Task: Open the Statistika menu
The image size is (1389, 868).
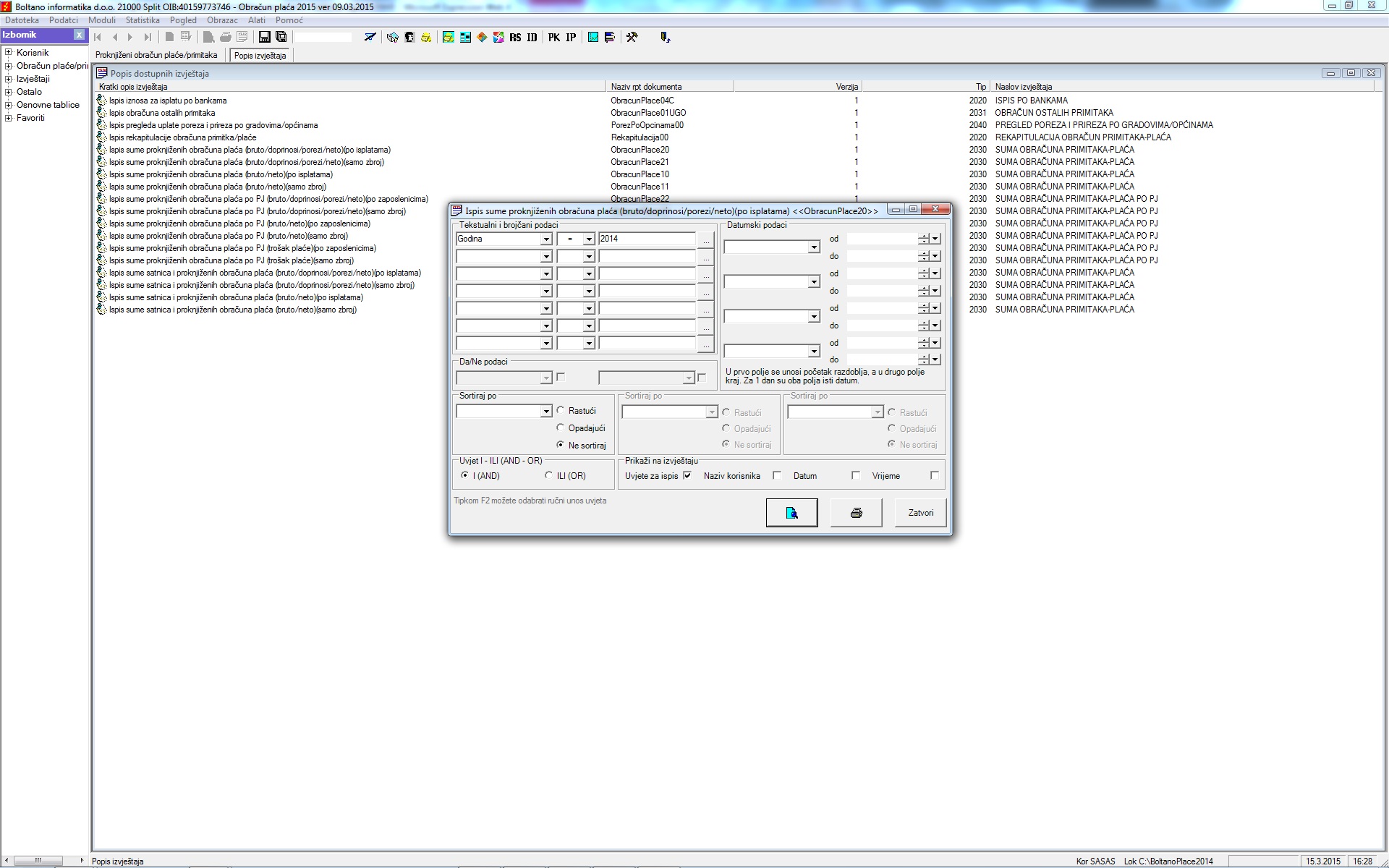Action: [x=142, y=20]
